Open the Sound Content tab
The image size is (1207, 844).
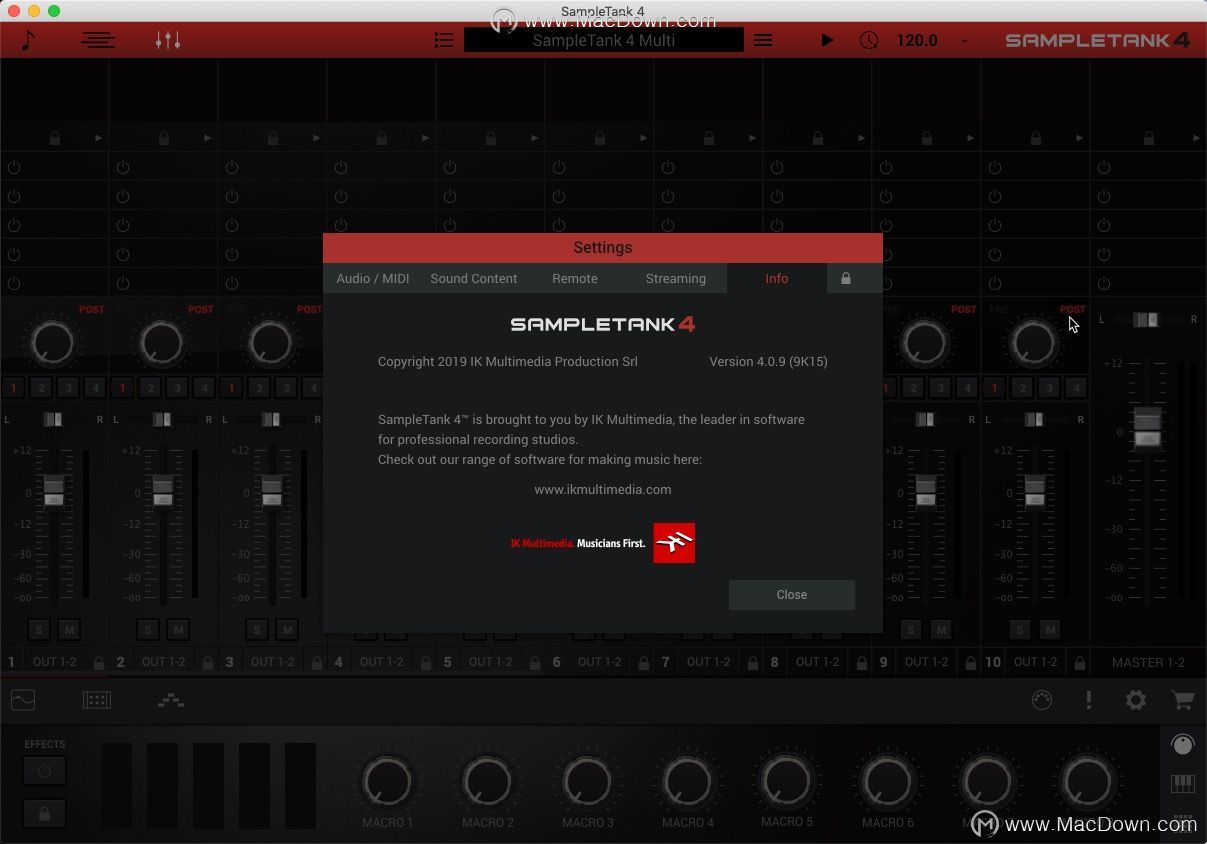point(474,278)
